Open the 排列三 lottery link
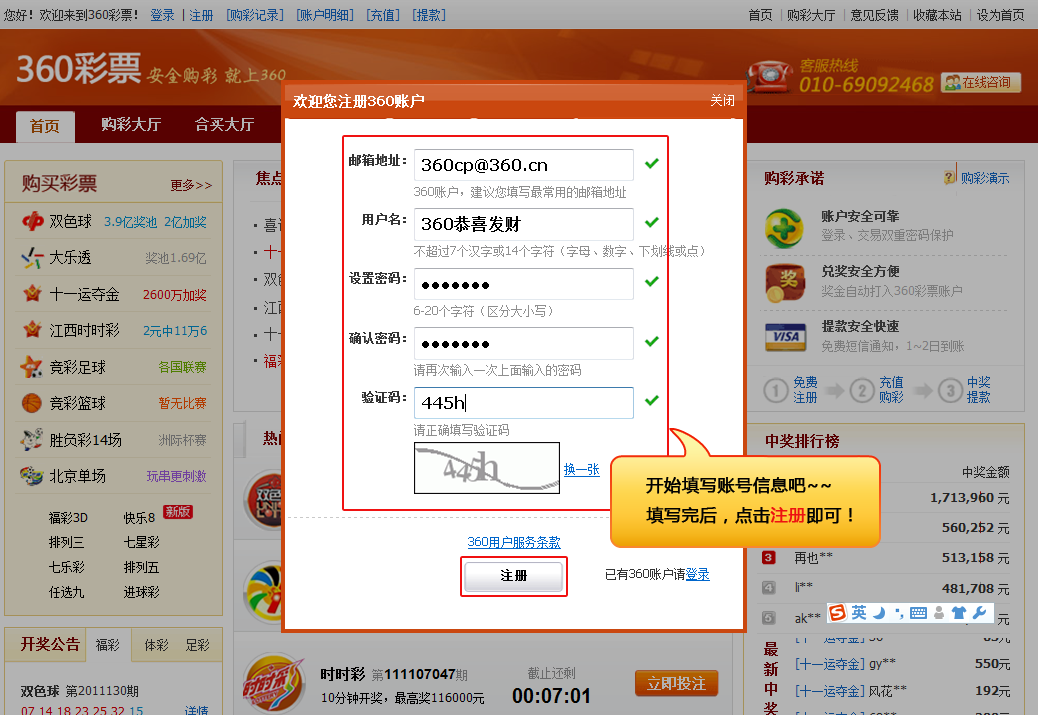 tap(66, 542)
